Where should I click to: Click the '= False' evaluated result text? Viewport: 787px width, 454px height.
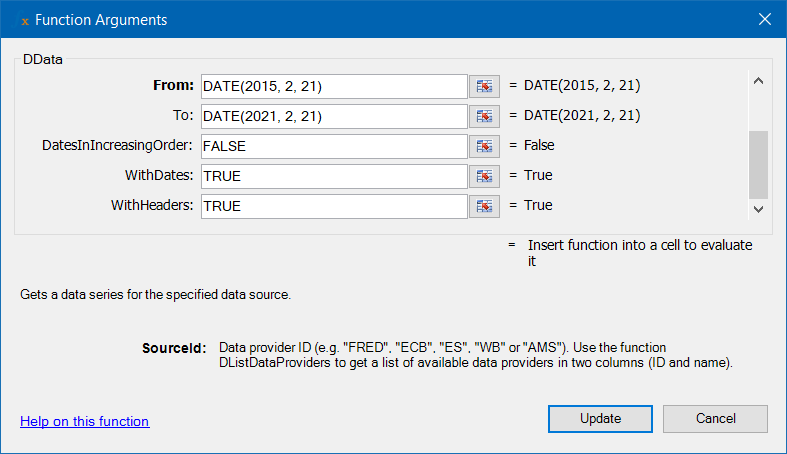(x=532, y=145)
